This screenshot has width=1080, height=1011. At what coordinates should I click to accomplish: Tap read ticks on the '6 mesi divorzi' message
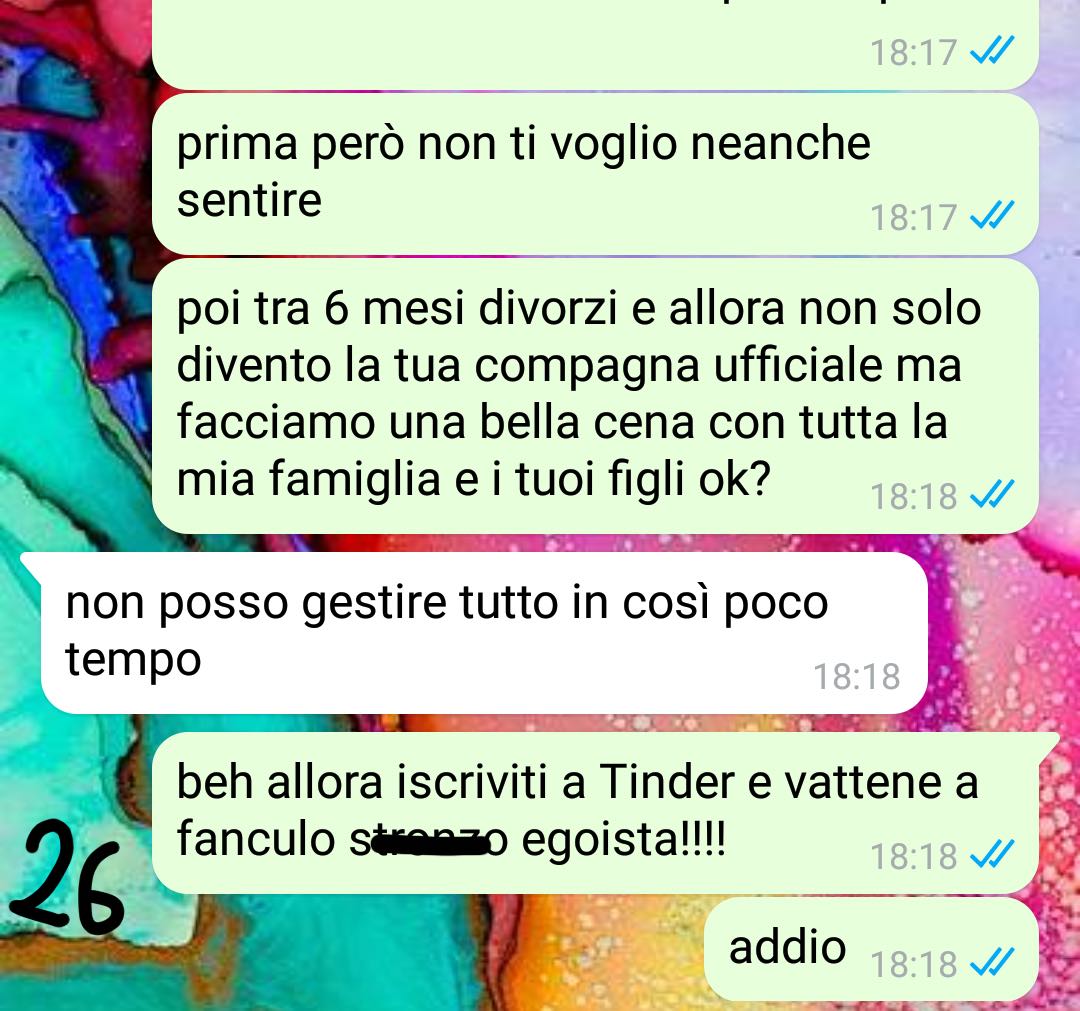pos(992,494)
